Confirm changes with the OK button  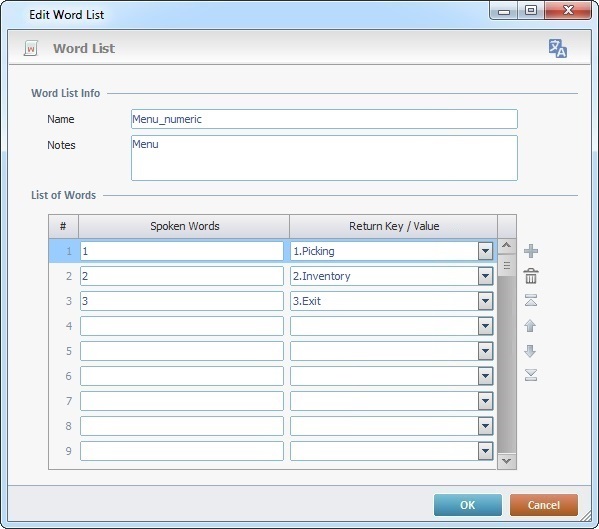468,505
